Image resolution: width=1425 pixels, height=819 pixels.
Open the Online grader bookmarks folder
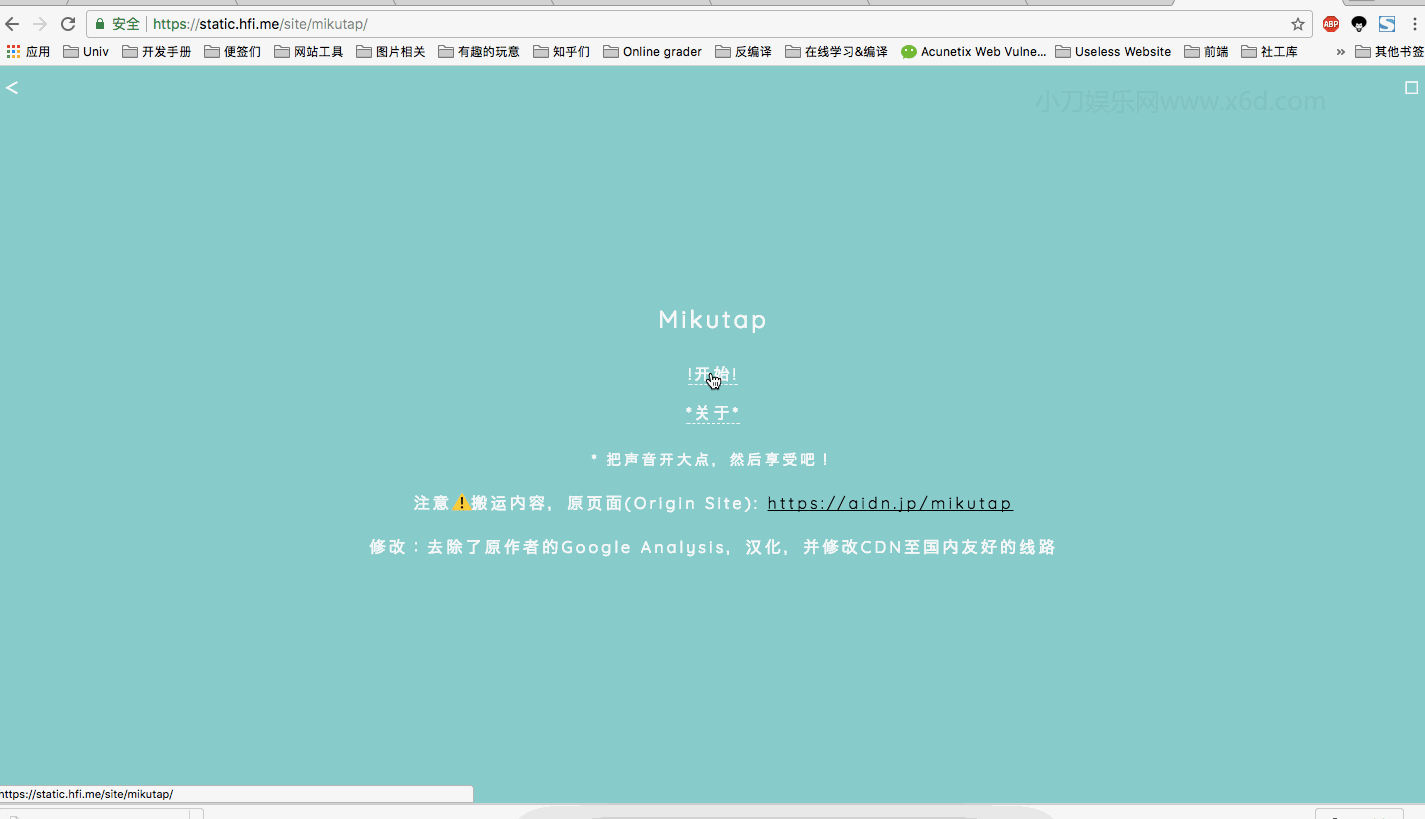pyautogui.click(x=652, y=51)
